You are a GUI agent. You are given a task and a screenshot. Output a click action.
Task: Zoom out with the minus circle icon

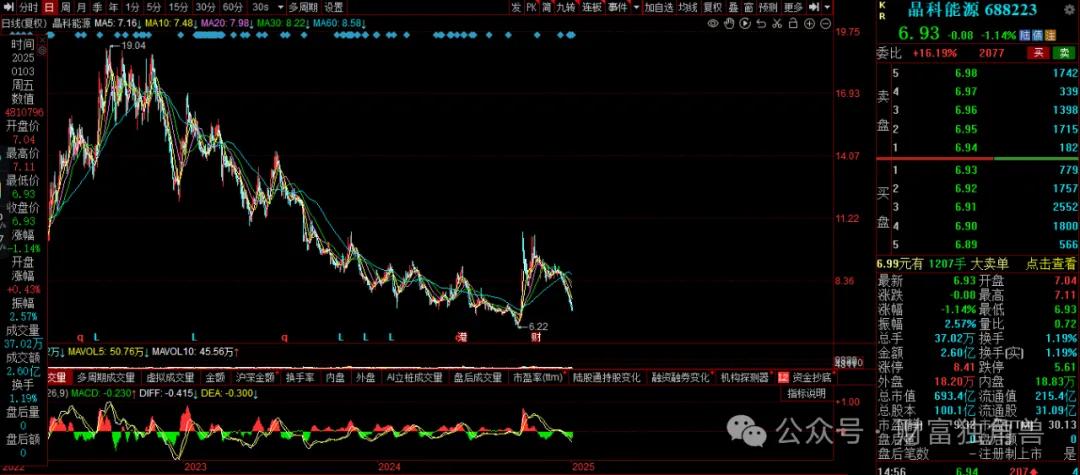coord(825,23)
